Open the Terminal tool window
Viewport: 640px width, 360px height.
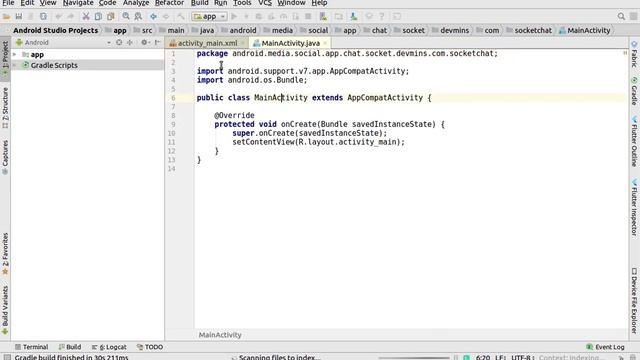[x=31, y=347]
